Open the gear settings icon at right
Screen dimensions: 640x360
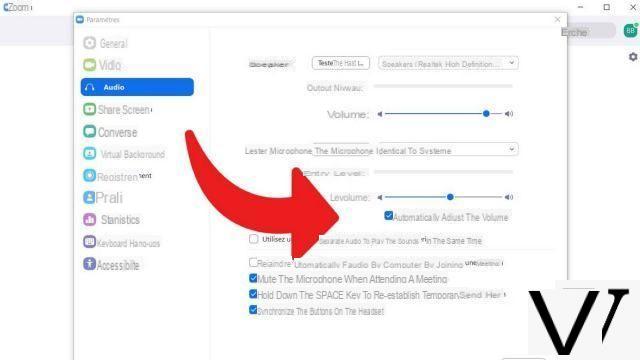[633, 57]
